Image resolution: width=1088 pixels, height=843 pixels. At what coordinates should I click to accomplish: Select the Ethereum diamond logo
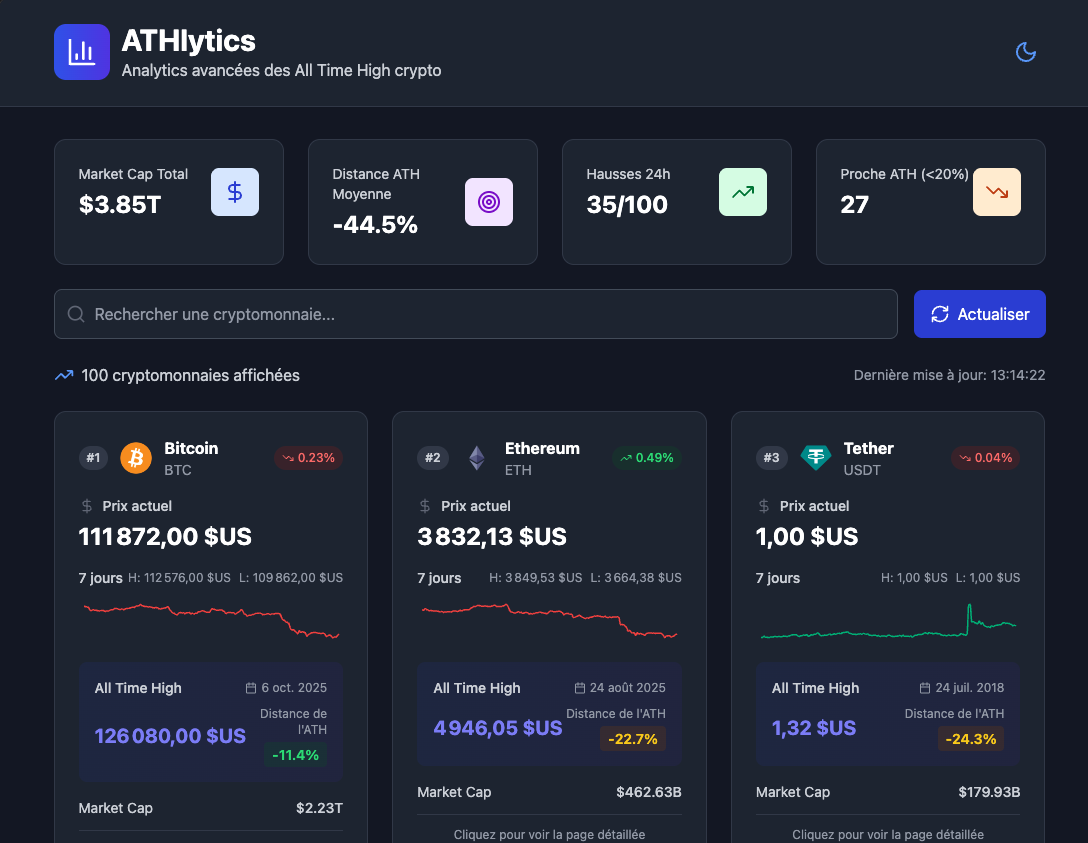coord(477,457)
